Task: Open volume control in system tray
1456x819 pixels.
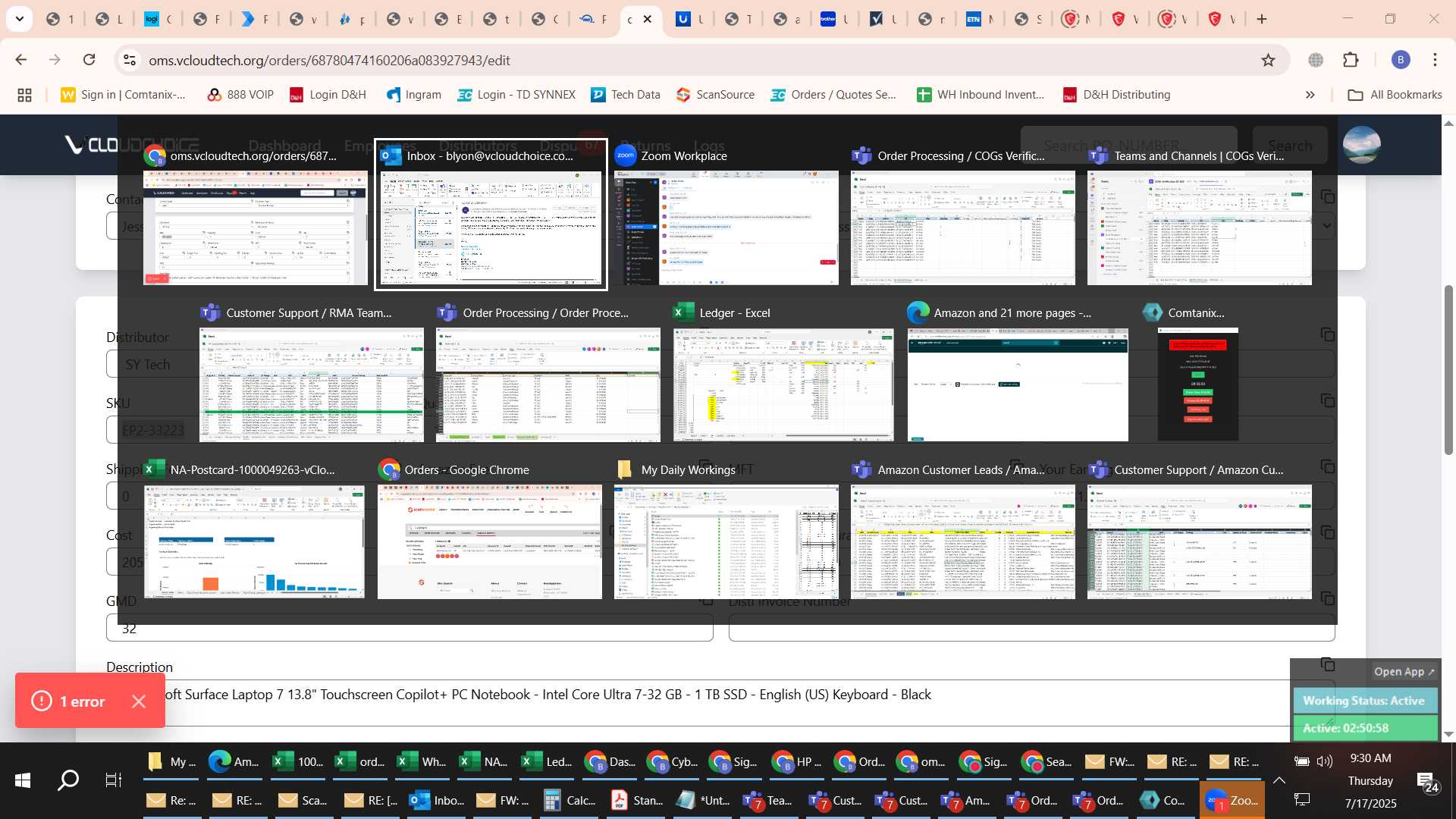Action: [1325, 761]
